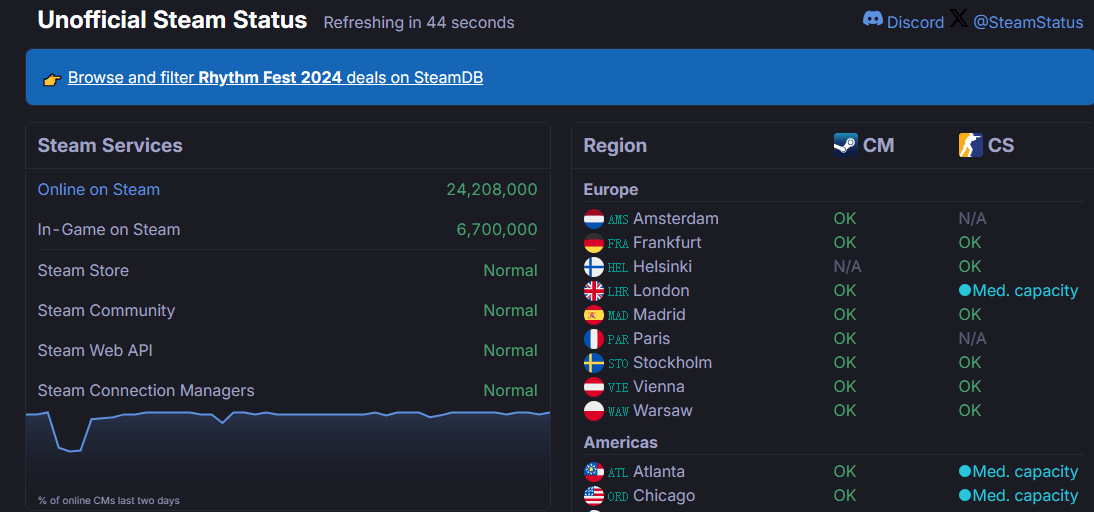
Task: Click the online CMs history graph
Action: point(287,450)
